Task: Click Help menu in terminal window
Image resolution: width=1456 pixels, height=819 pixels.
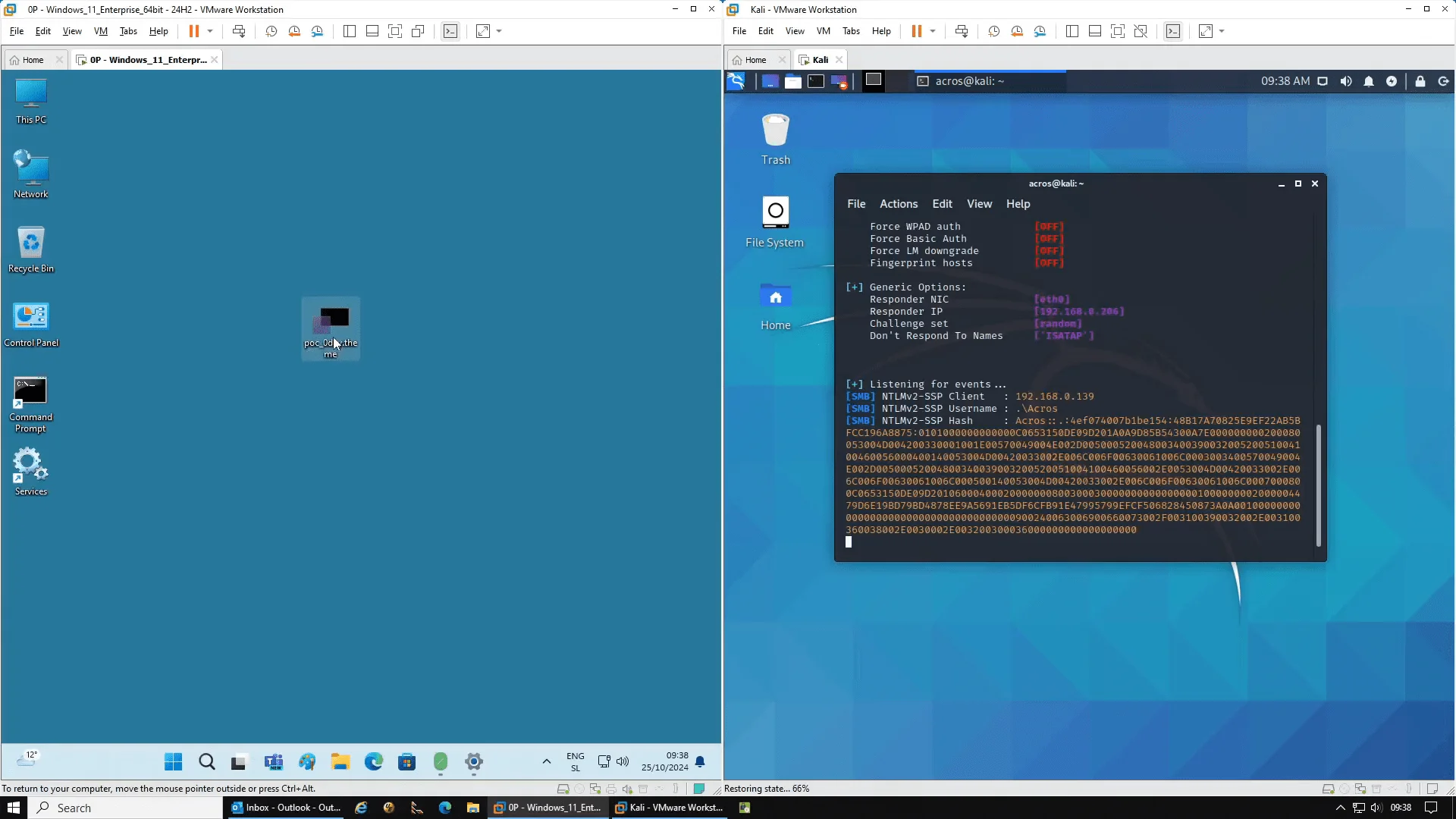Action: [x=1018, y=203]
